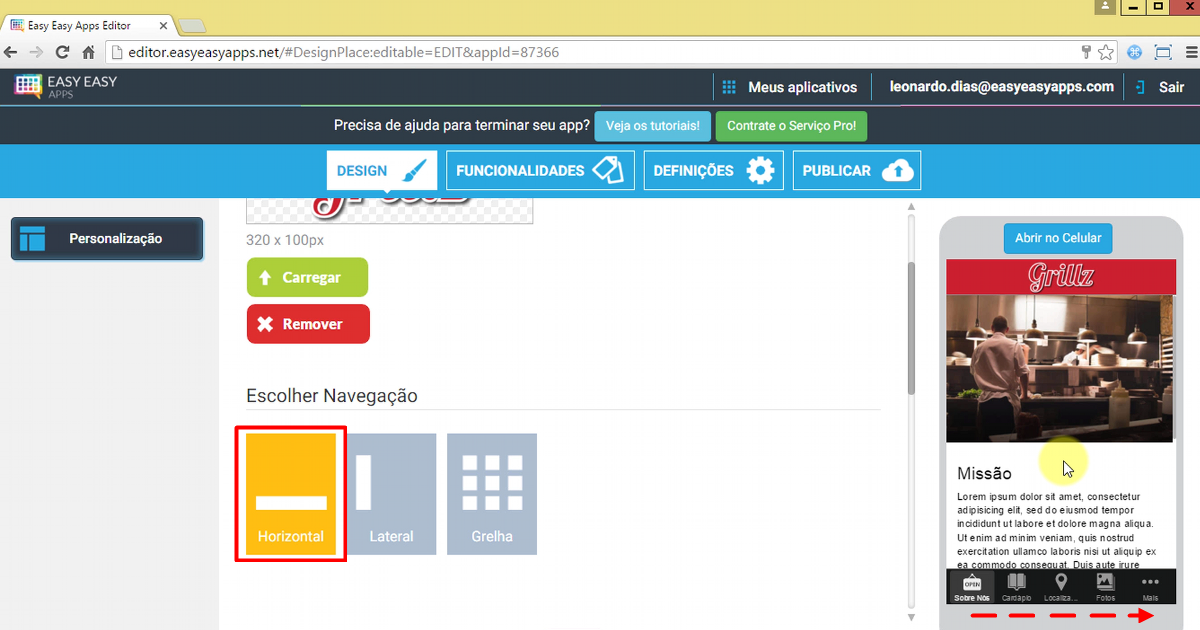The width and height of the screenshot is (1200, 630).
Task: Open the Mais ellipsis icon in the preview
Action: pyautogui.click(x=1149, y=583)
